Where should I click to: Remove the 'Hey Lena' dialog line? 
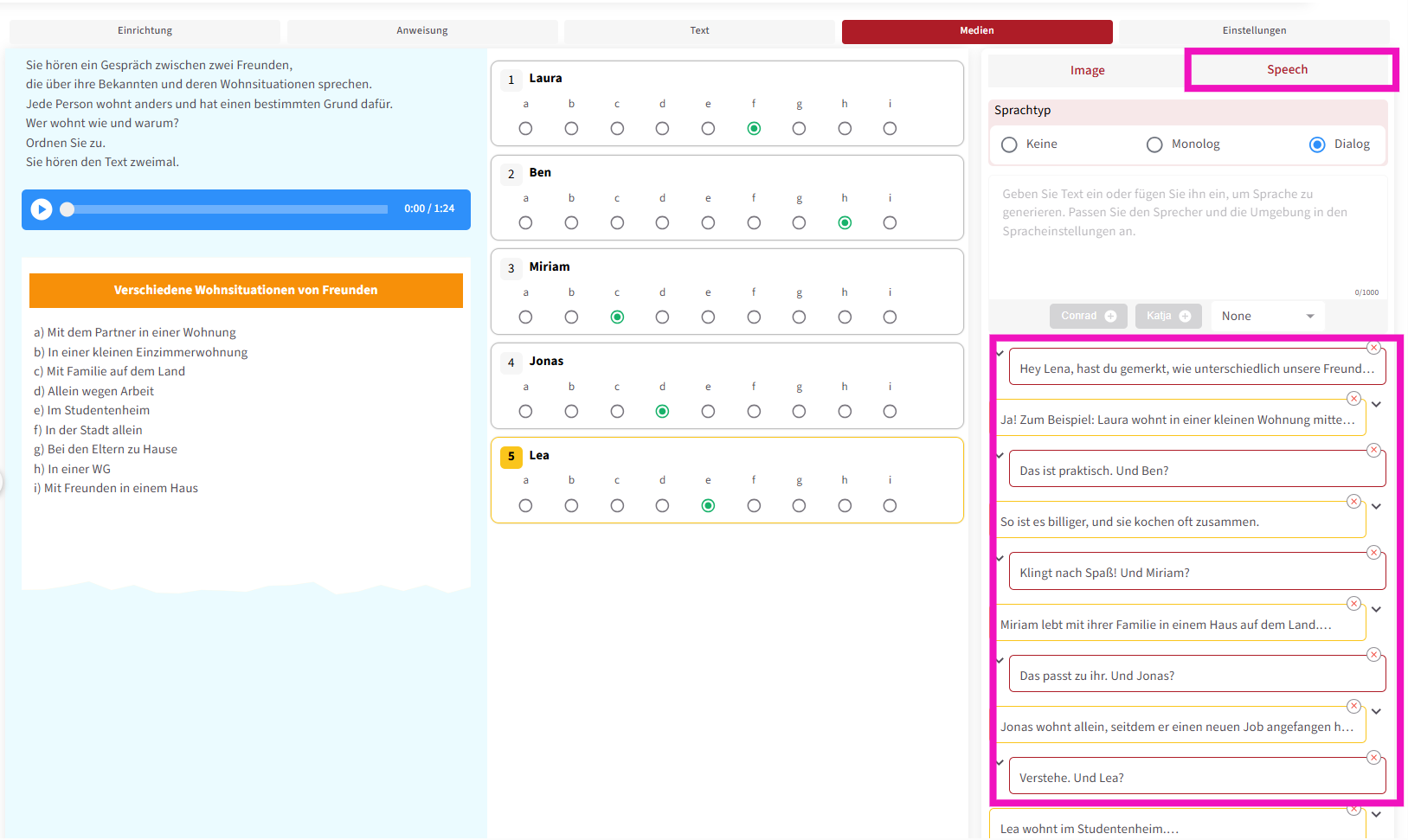pos(1373,348)
